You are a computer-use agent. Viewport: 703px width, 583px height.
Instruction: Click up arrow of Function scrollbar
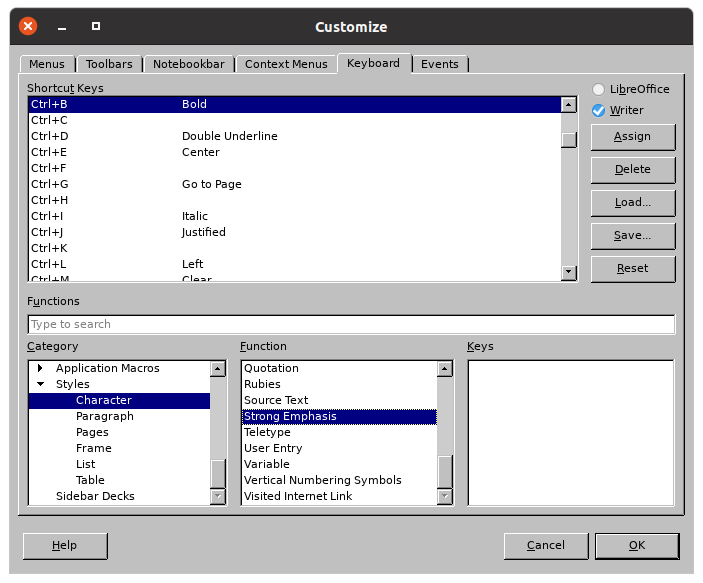point(445,369)
